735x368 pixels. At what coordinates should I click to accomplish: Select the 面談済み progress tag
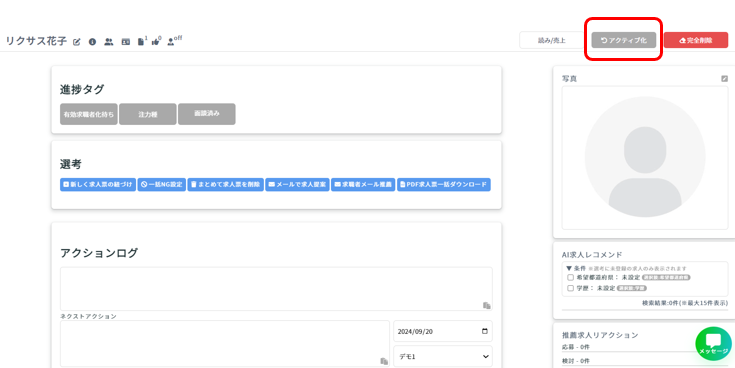207,114
